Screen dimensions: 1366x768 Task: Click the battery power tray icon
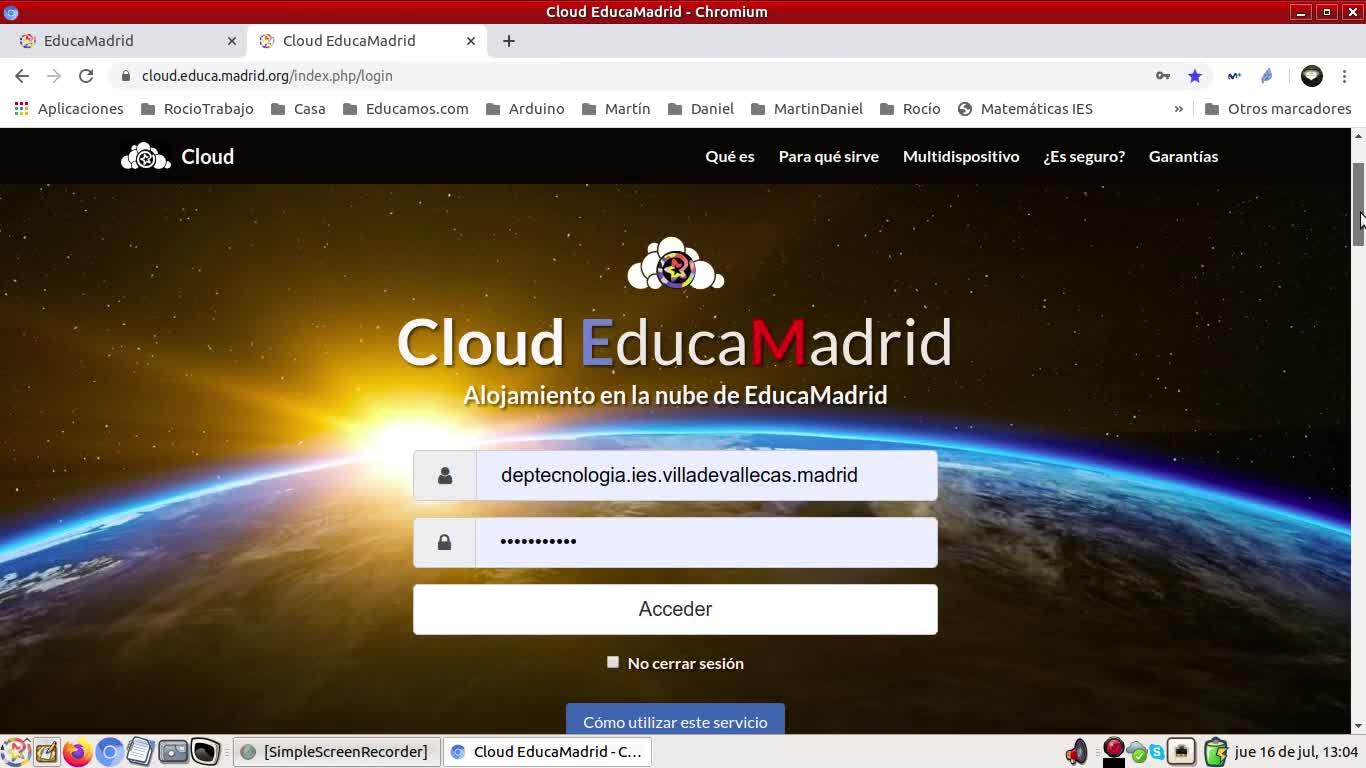1215,752
